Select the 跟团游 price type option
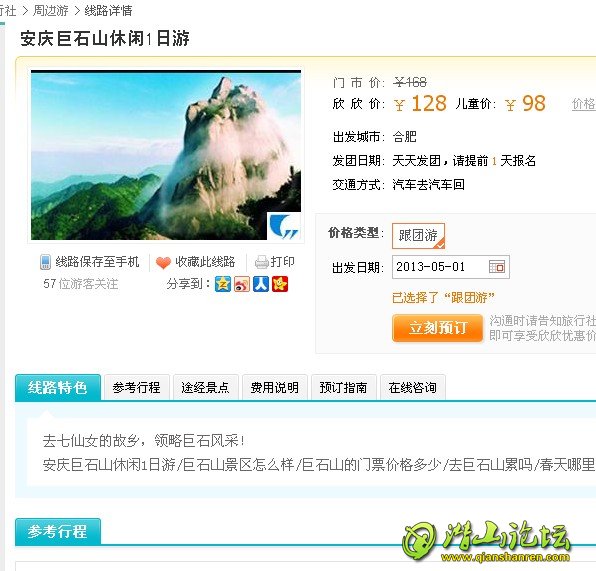The width and height of the screenshot is (596, 571). pyautogui.click(x=418, y=236)
